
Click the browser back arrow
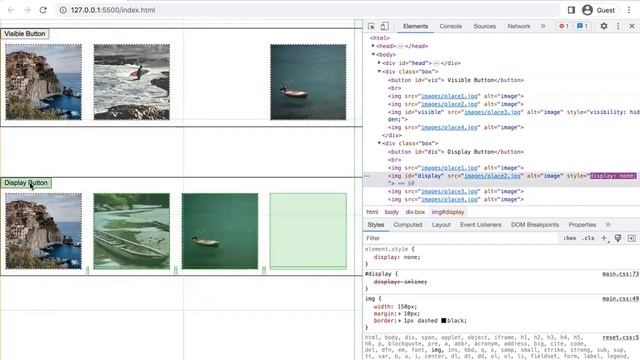[11, 10]
